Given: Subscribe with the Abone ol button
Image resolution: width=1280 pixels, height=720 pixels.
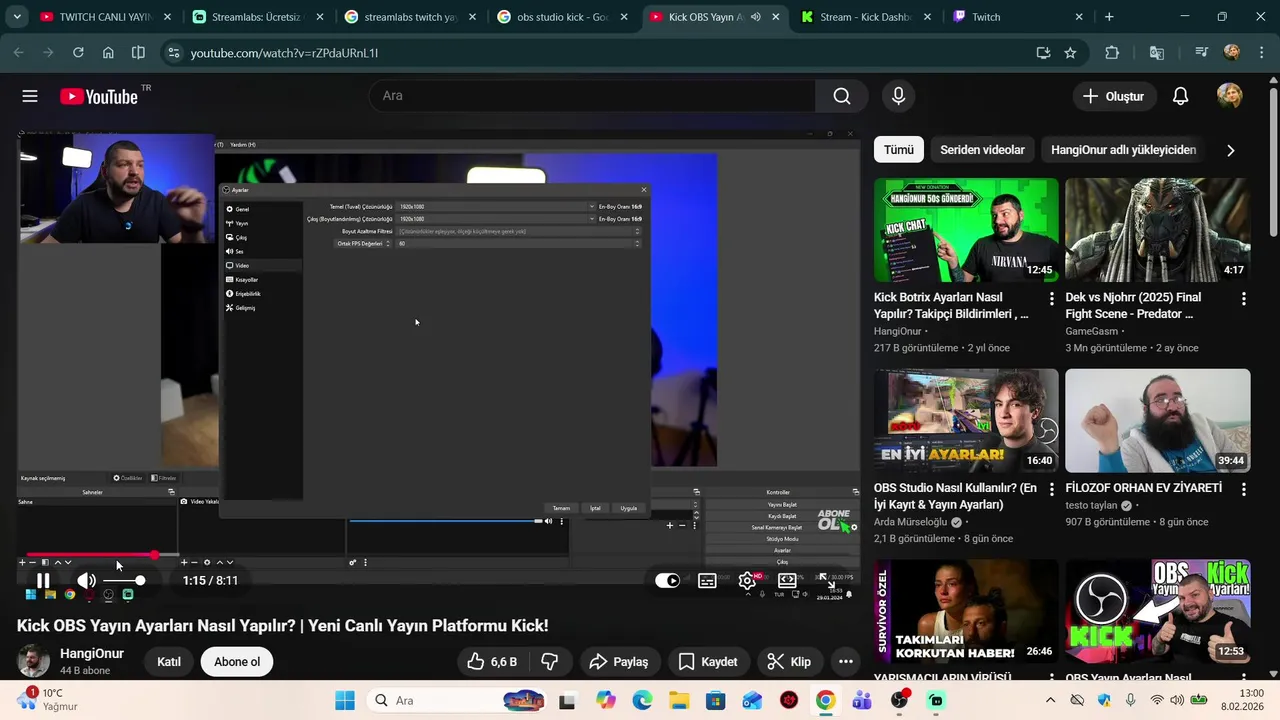Looking at the screenshot, I should (x=237, y=662).
